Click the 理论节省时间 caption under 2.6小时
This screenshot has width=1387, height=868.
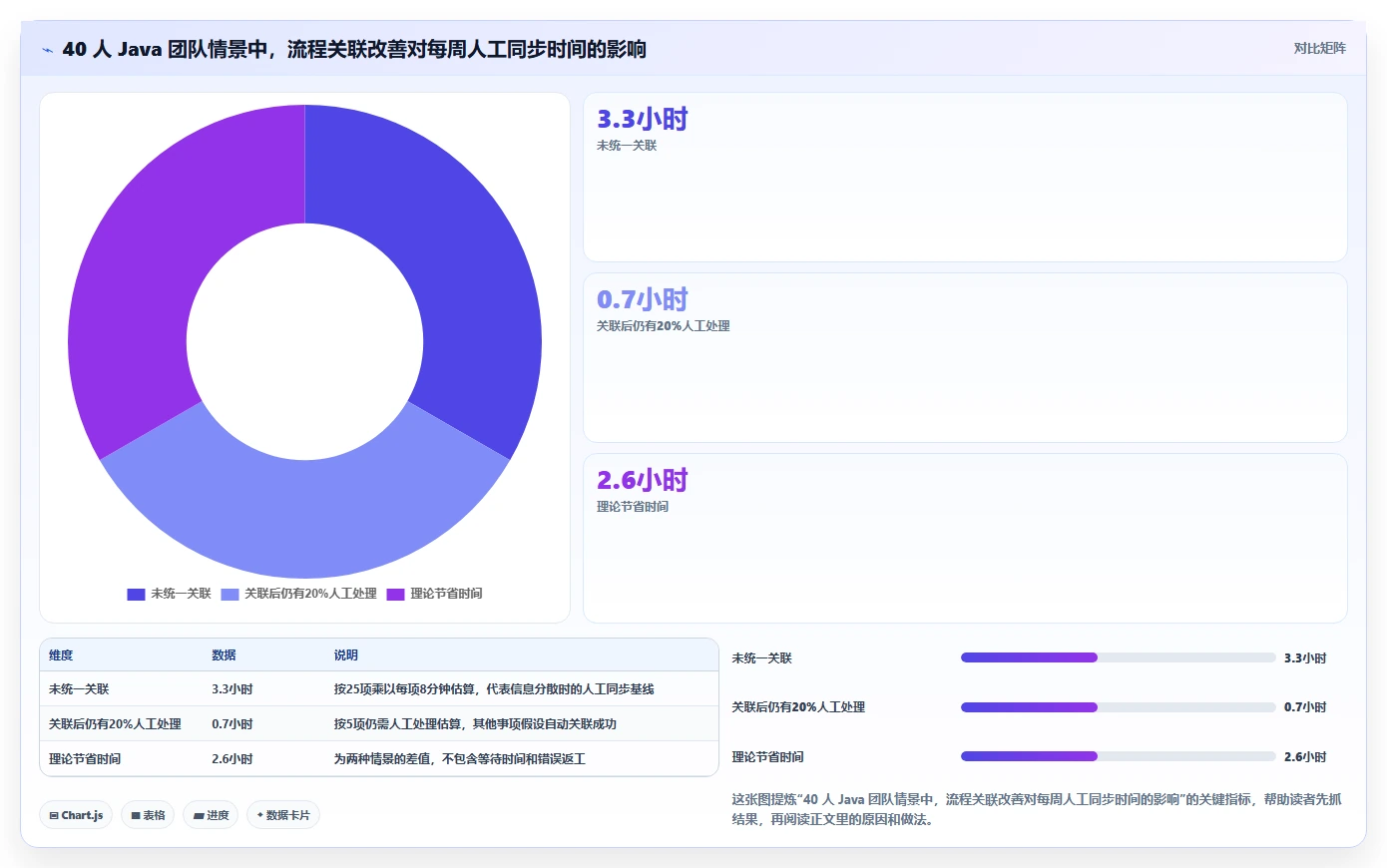(633, 507)
